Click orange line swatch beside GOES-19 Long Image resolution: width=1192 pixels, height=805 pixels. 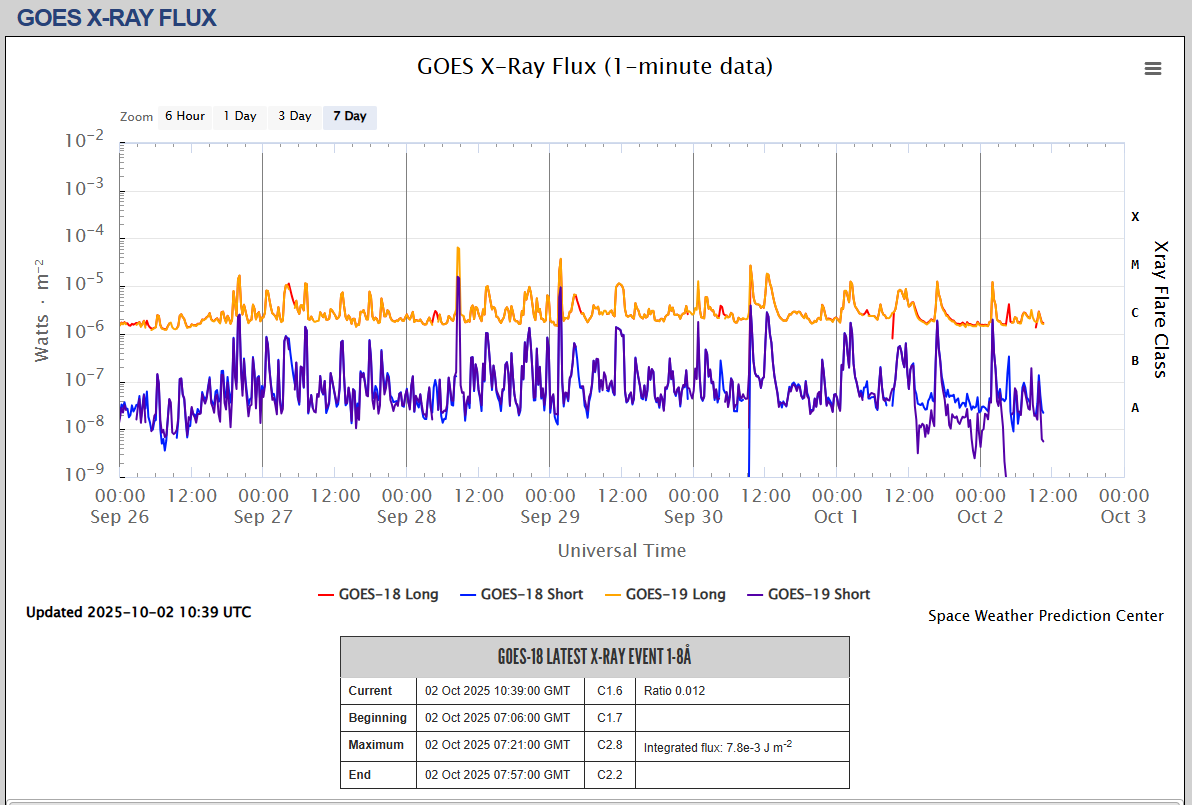[611, 594]
